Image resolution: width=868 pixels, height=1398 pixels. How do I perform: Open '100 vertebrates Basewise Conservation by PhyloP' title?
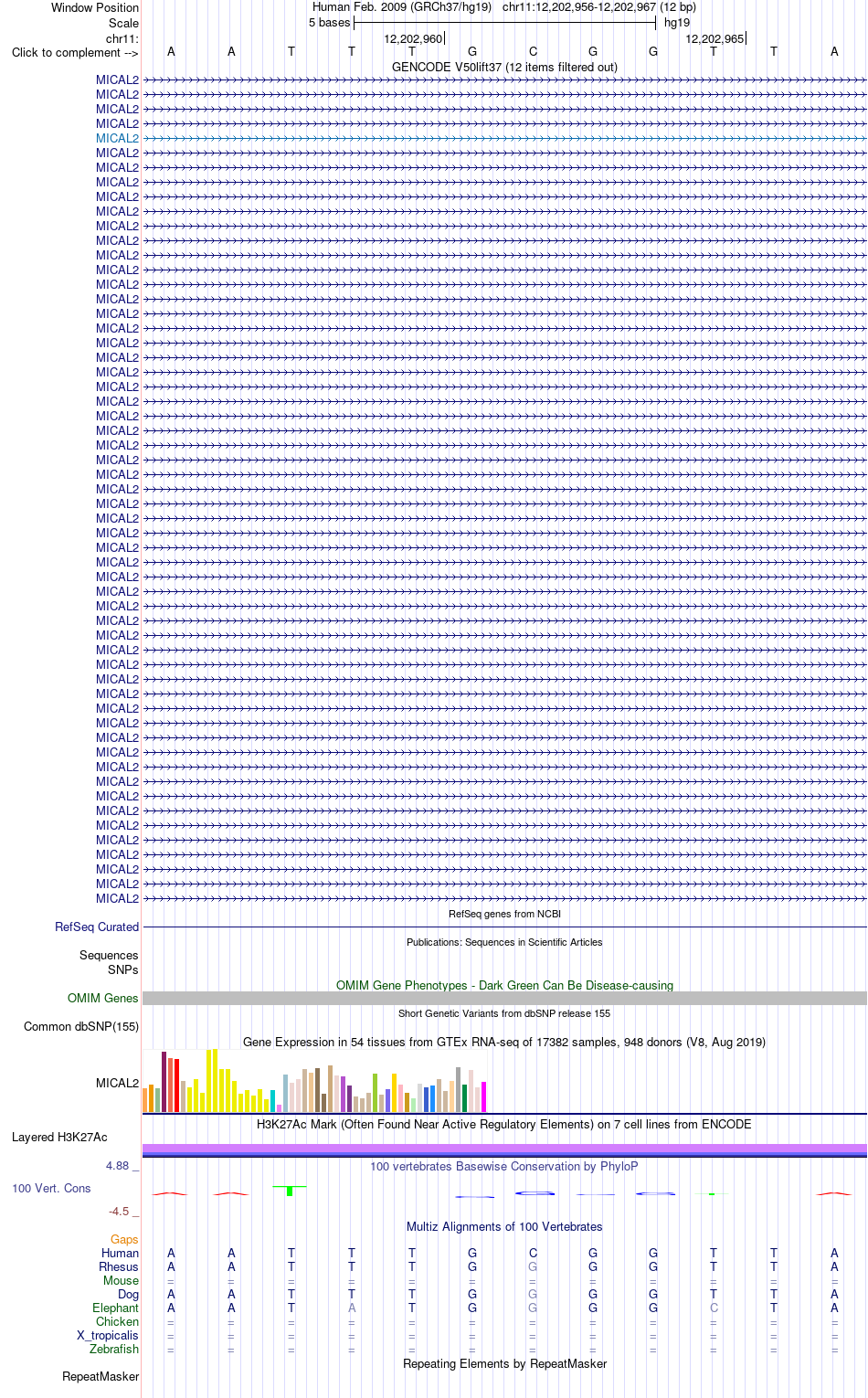point(504,1166)
